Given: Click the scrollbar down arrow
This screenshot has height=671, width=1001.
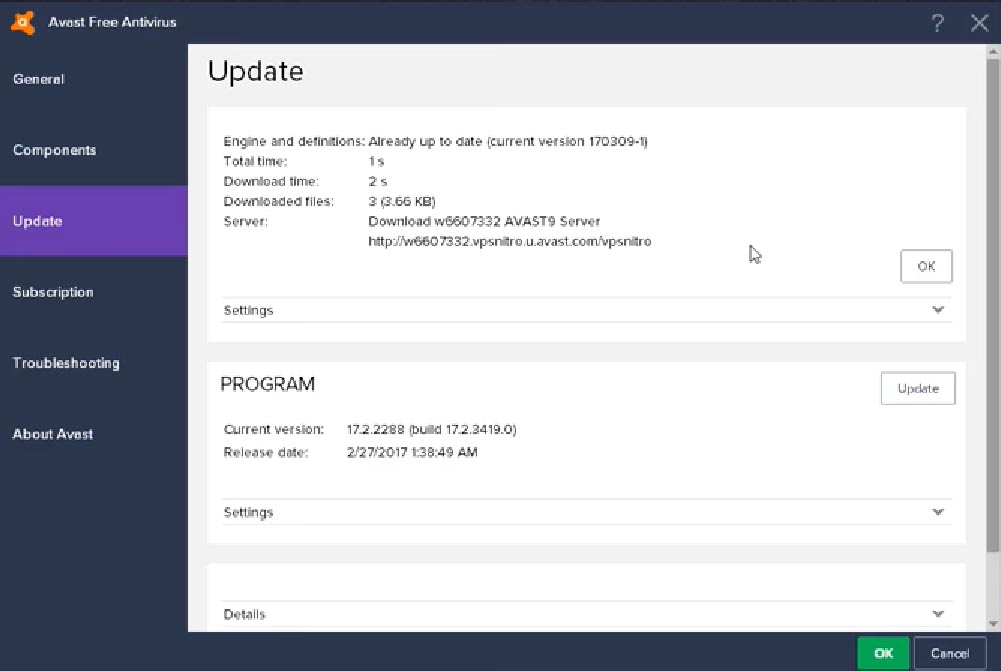Looking at the screenshot, I should point(993,624).
